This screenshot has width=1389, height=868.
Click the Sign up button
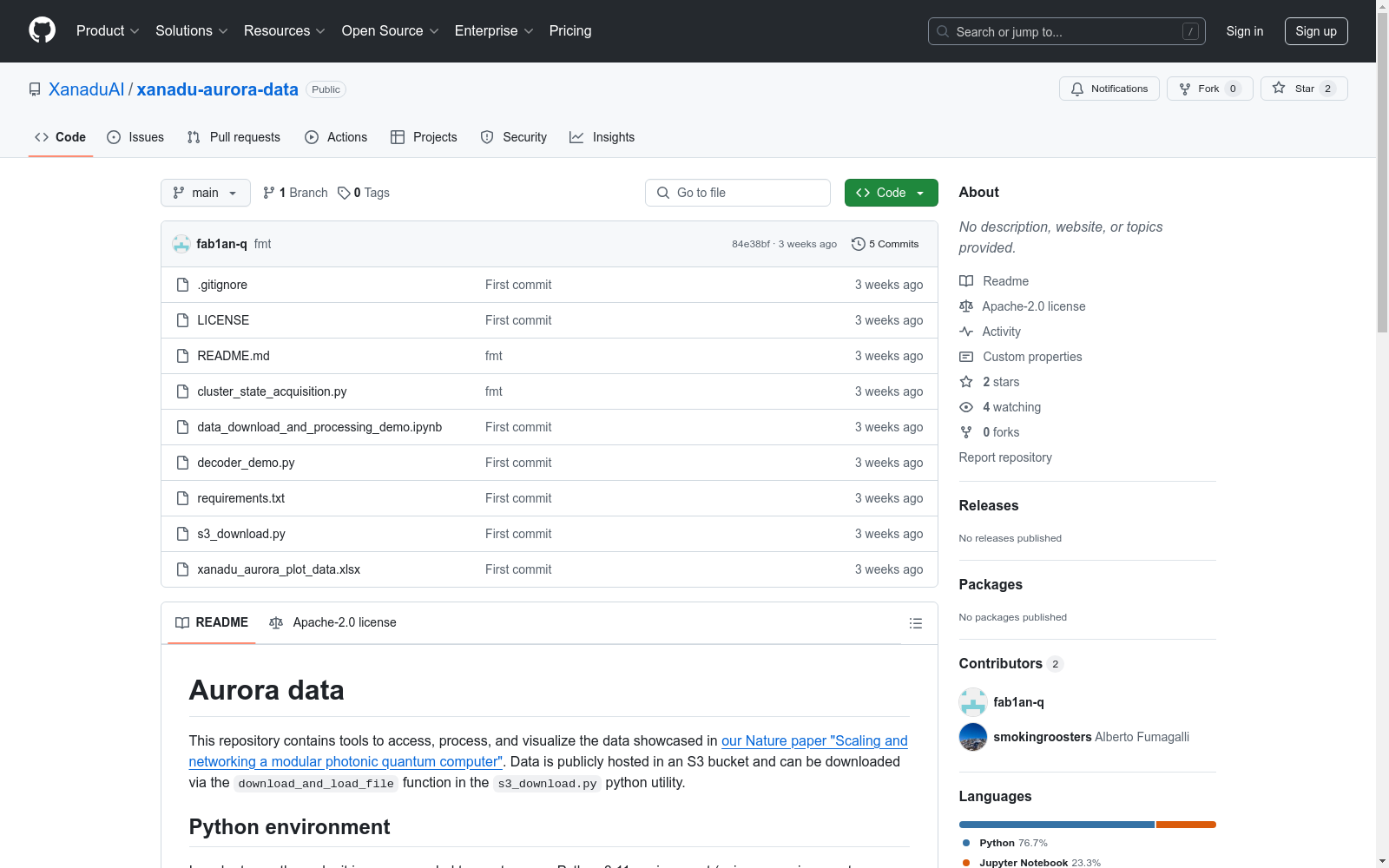click(x=1316, y=31)
